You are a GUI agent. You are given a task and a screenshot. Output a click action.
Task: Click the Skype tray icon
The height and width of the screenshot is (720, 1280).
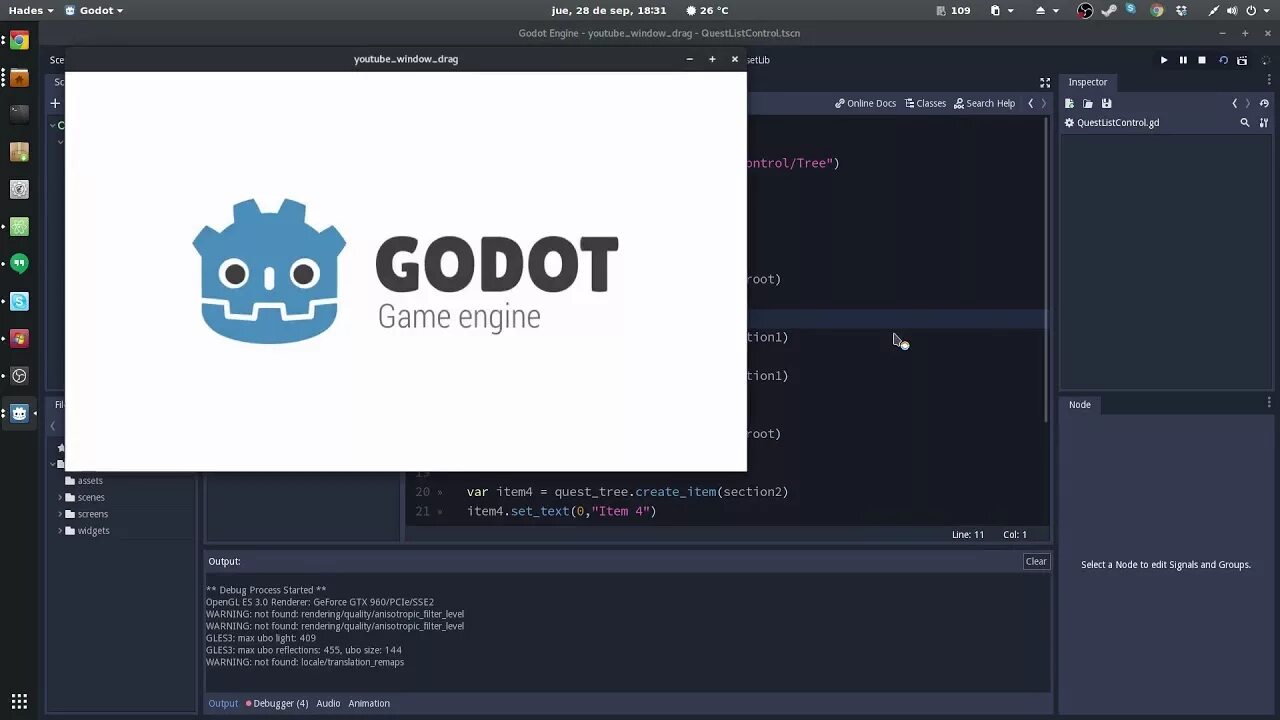tap(1131, 9)
